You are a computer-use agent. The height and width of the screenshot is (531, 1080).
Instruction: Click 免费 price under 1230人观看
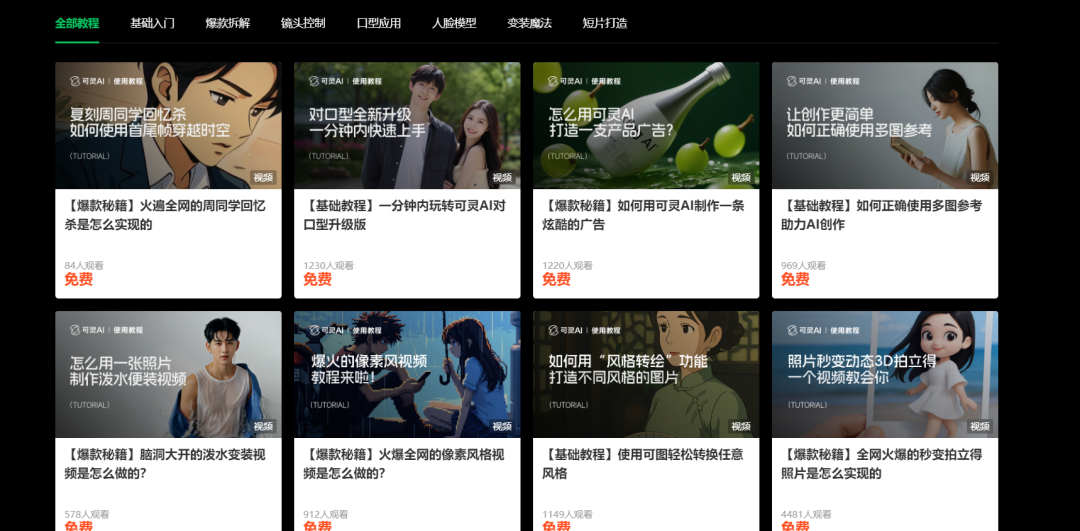click(318, 279)
